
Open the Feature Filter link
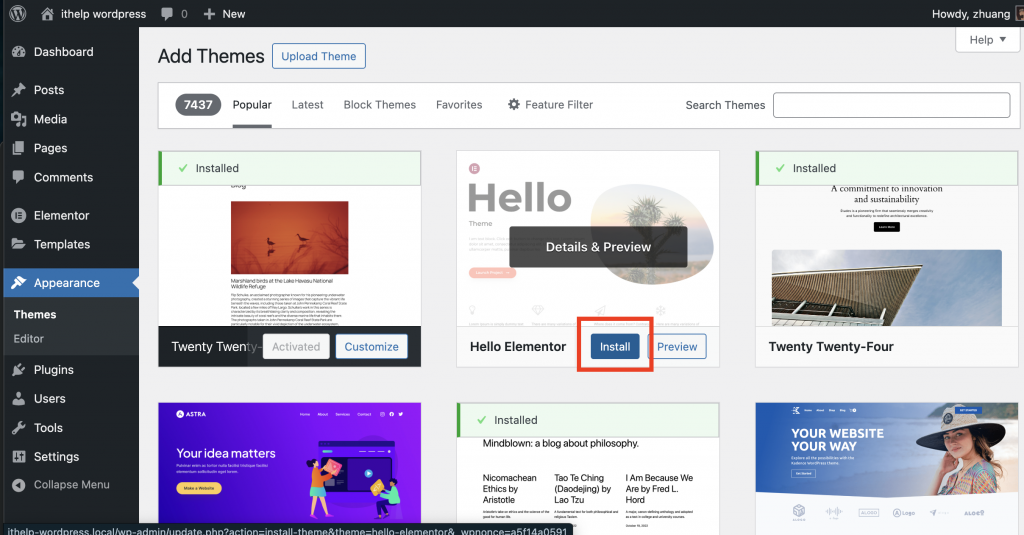click(x=551, y=105)
